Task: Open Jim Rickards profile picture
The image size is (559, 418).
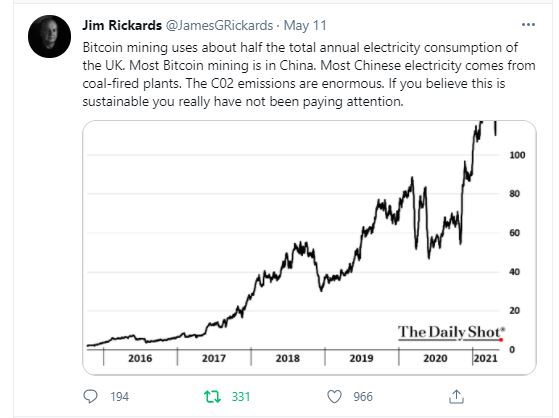Action: click(x=50, y=36)
